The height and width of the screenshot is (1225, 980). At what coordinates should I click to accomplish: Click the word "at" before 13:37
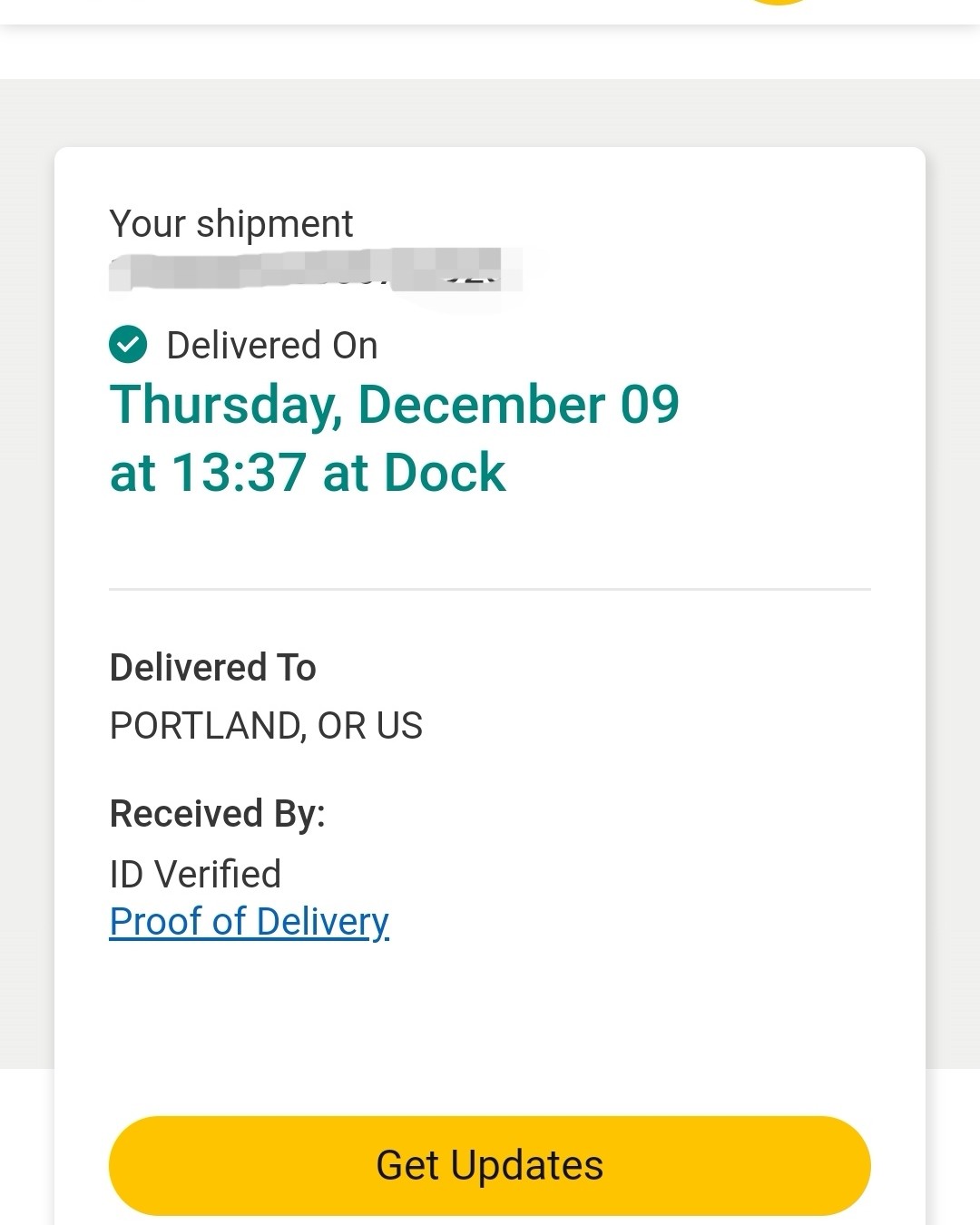click(x=132, y=473)
